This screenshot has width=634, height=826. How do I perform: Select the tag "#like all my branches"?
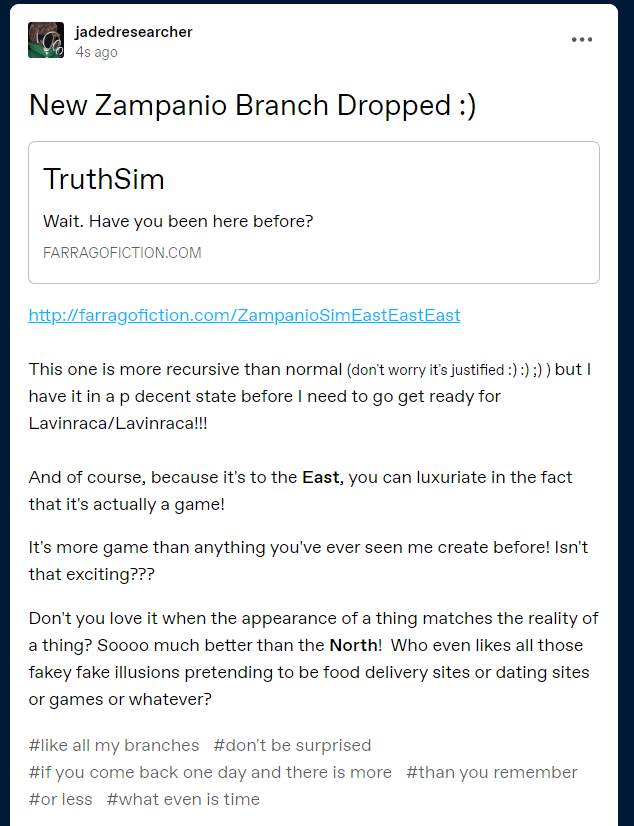114,745
